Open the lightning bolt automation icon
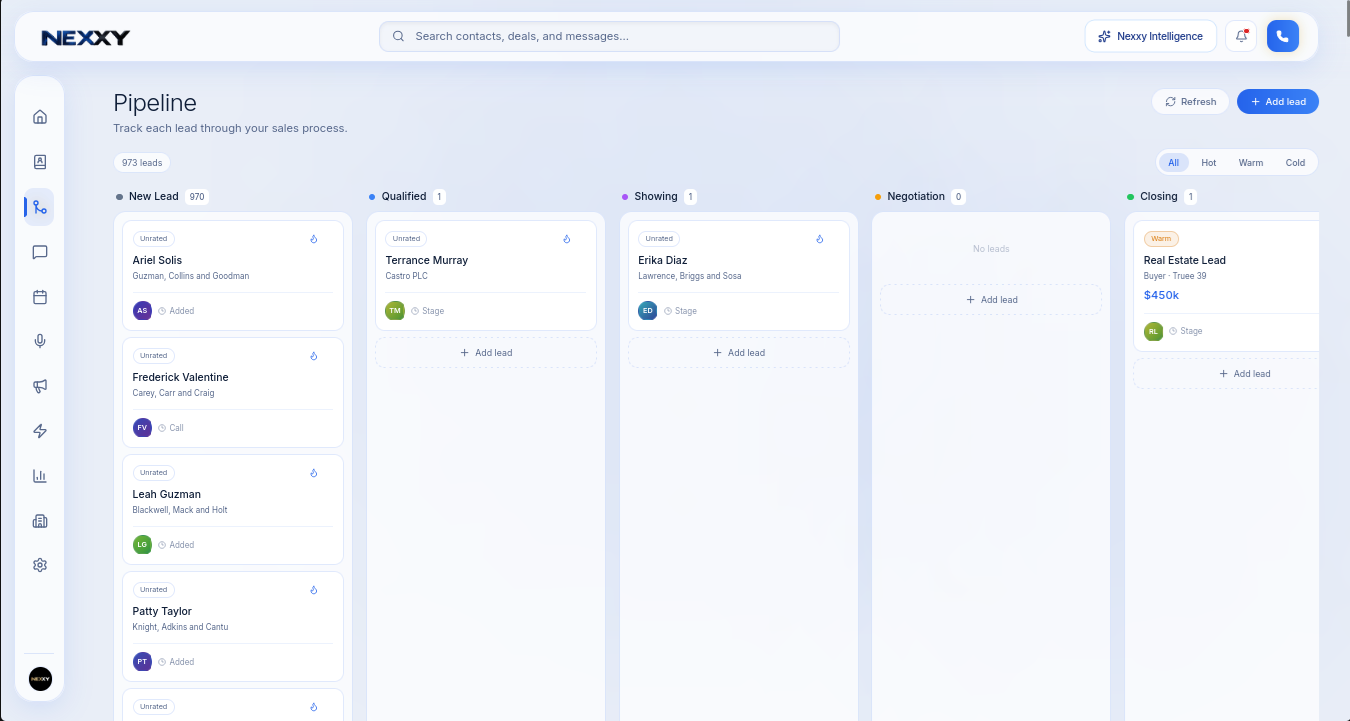 (40, 431)
